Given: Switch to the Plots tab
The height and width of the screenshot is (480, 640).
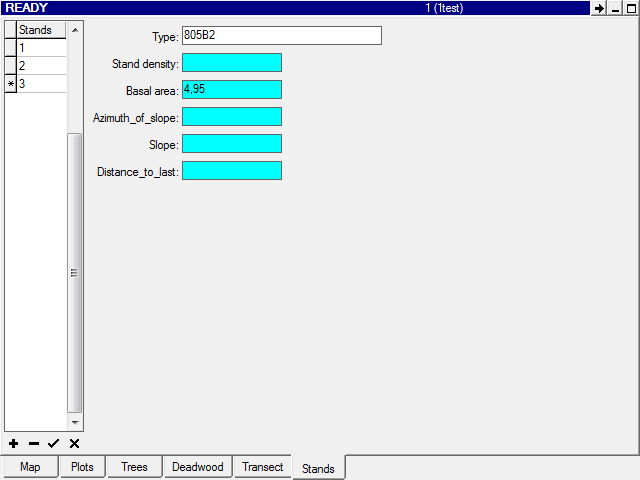Looking at the screenshot, I should click(82, 467).
